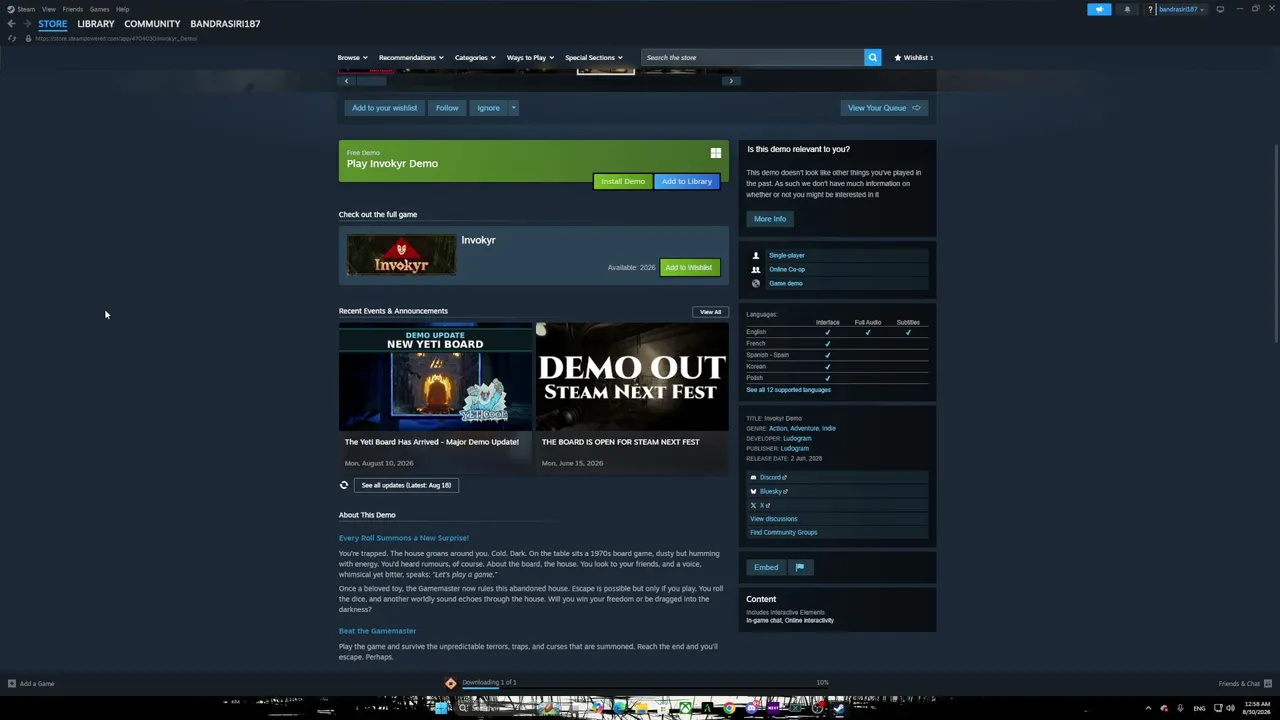1280x720 pixels.
Task: Open See all 12 supported languages link
Action: pyautogui.click(x=788, y=390)
